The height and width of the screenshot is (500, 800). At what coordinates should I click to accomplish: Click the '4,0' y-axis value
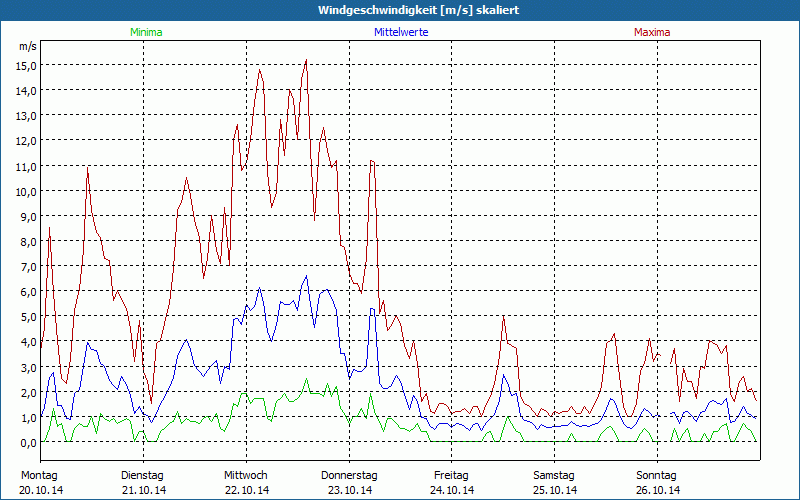[x=30, y=342]
